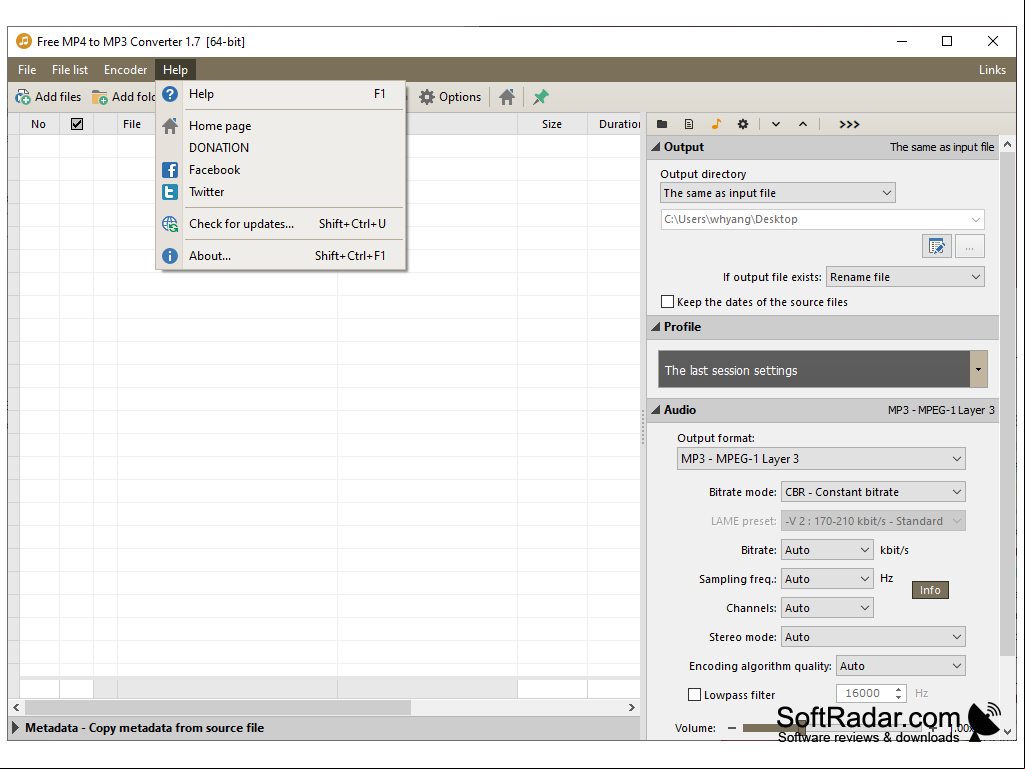Image resolution: width=1025 pixels, height=769 pixels.
Task: Click the Lowpass filter stepper arrows
Action: tap(899, 693)
